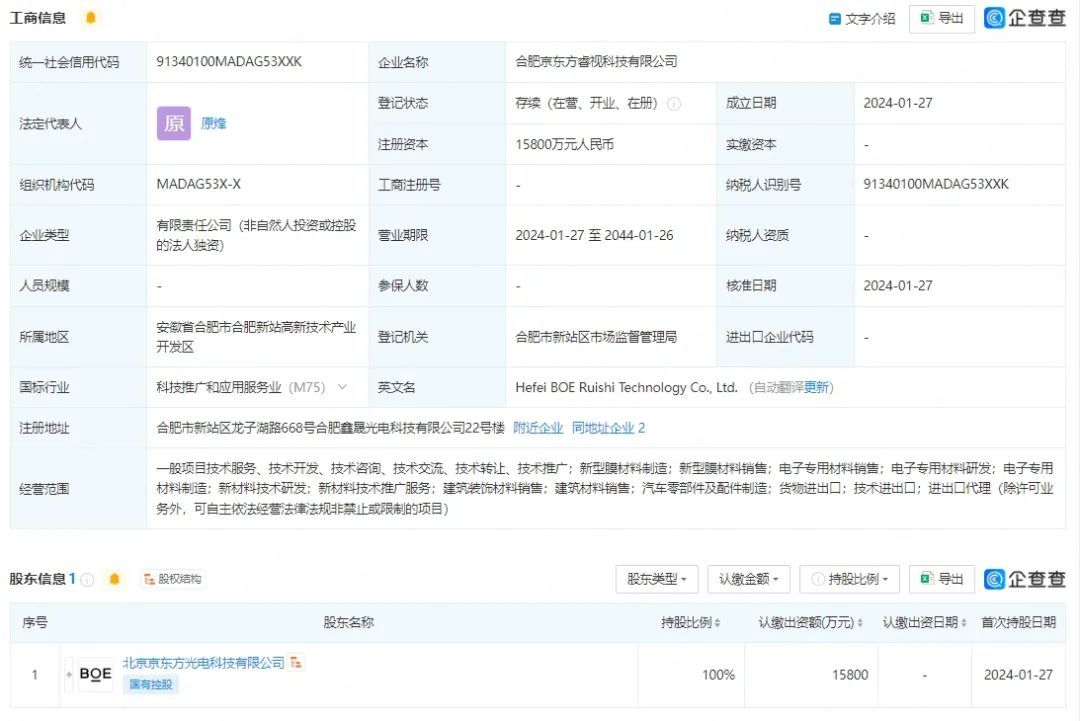The image size is (1080, 721).
Task: Open the 文字介绍 text introduction
Action: tap(862, 19)
